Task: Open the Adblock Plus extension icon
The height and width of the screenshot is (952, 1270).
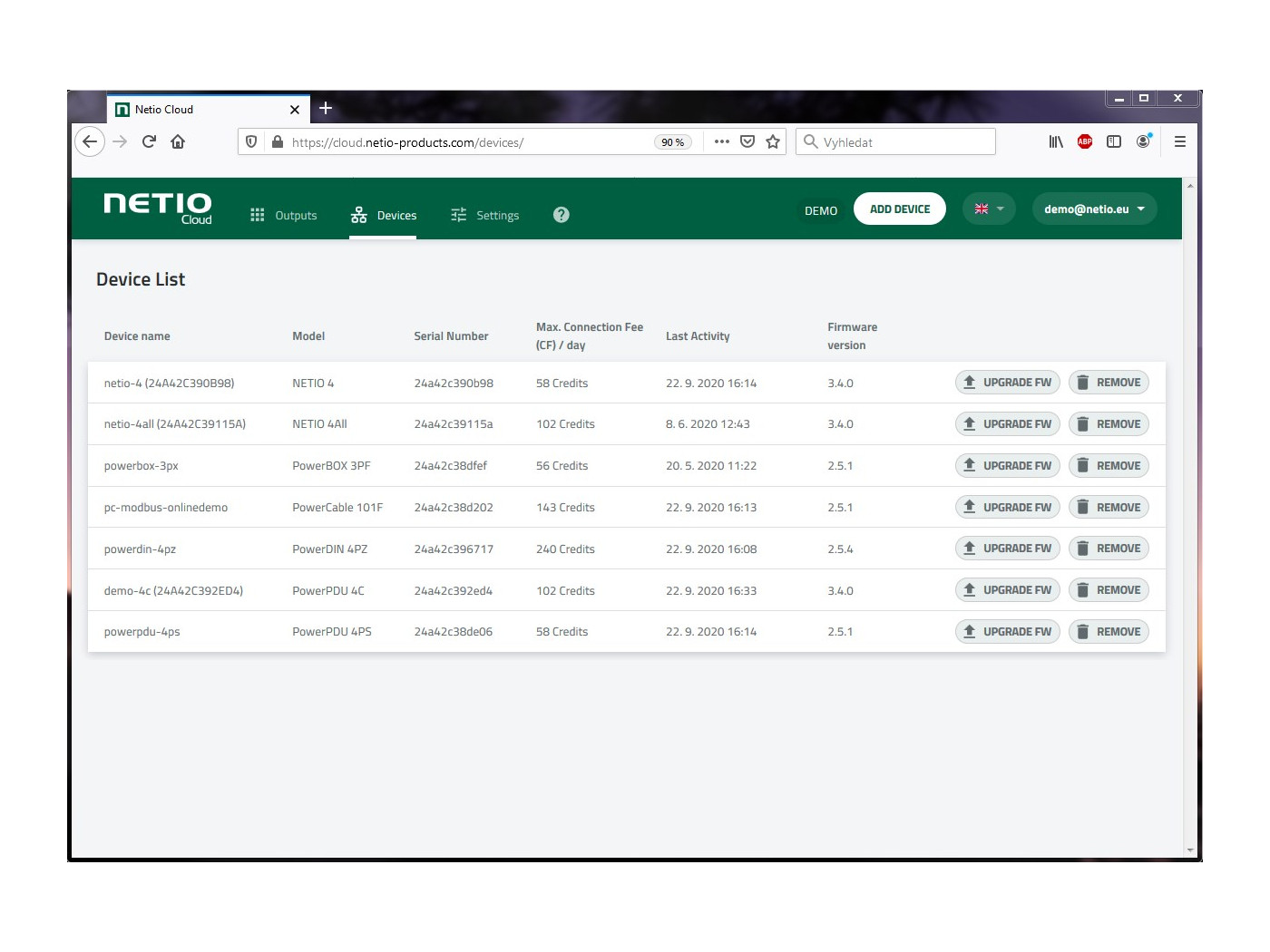Action: click(1085, 141)
